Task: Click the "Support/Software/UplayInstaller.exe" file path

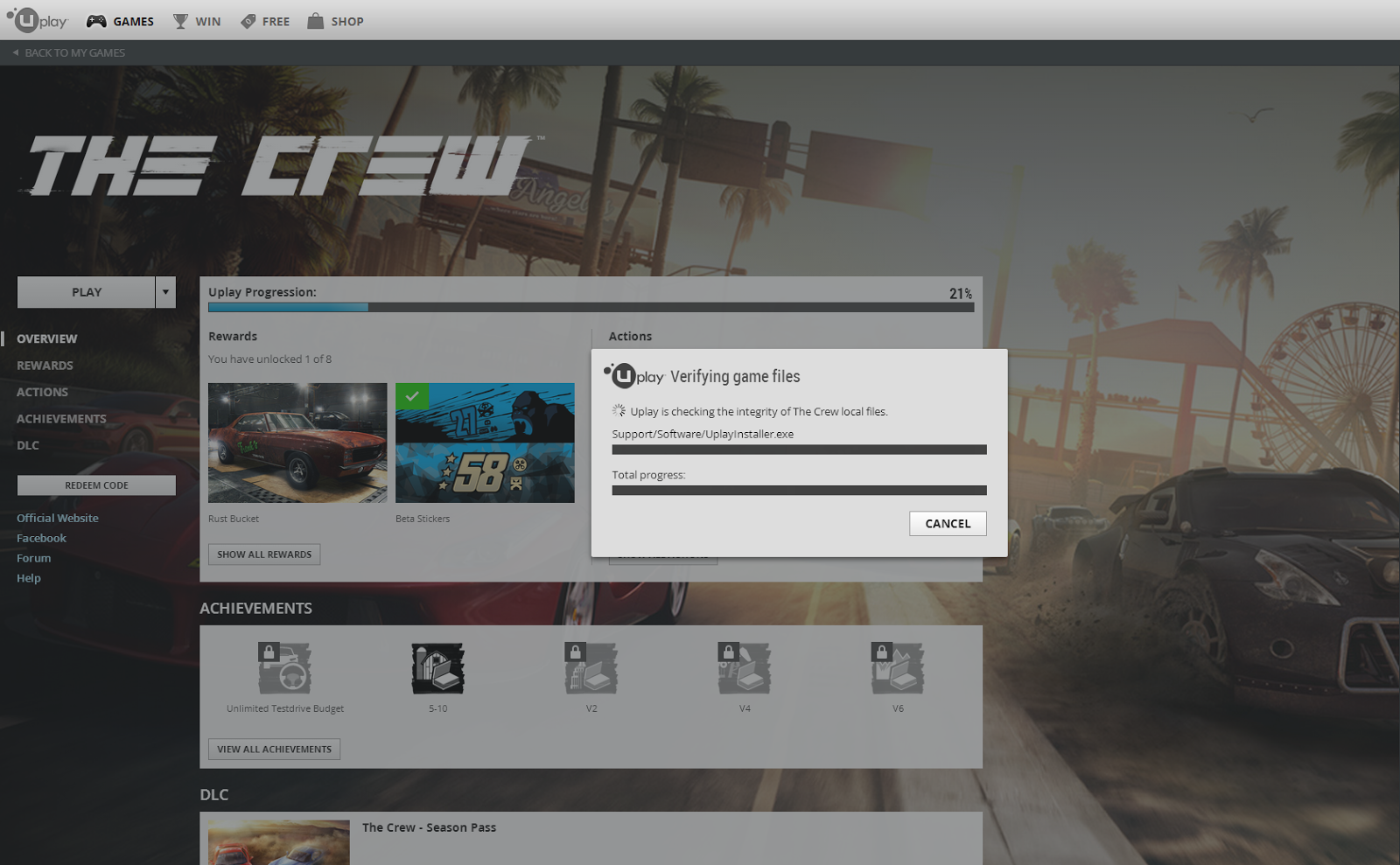Action: [x=703, y=434]
